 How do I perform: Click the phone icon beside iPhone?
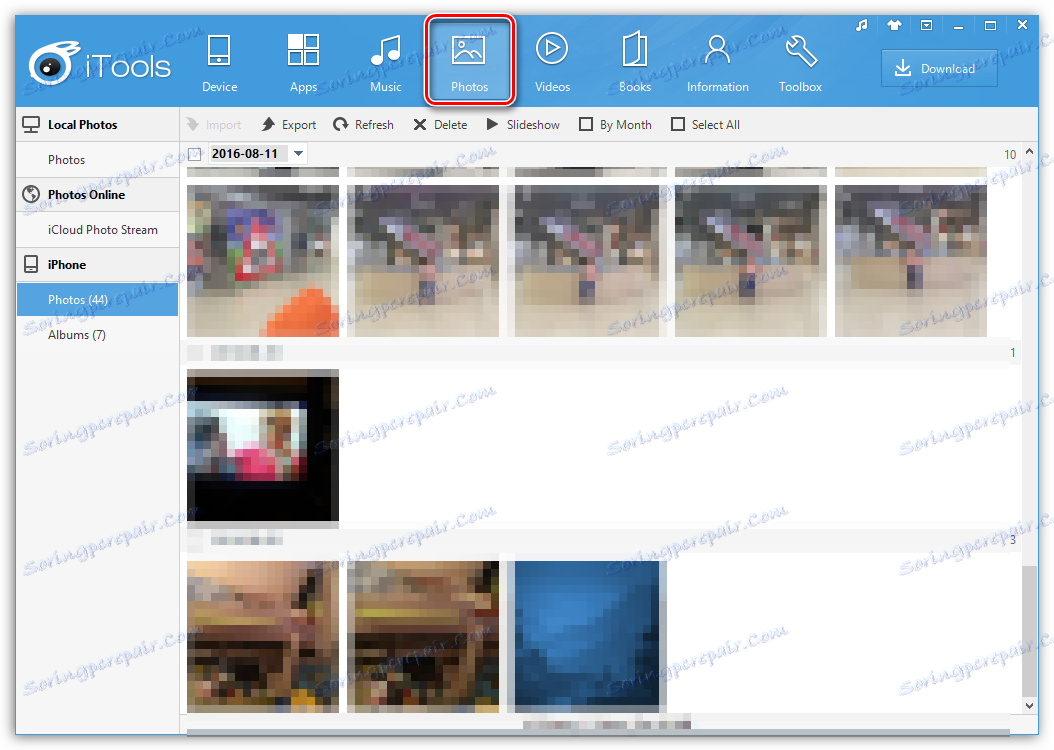tap(31, 264)
